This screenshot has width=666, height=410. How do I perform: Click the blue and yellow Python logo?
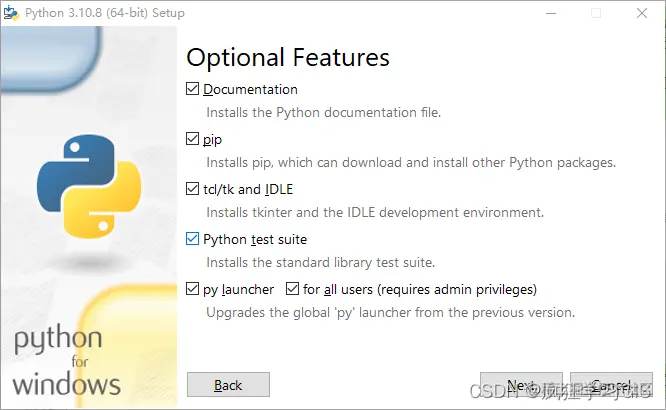coord(89,186)
